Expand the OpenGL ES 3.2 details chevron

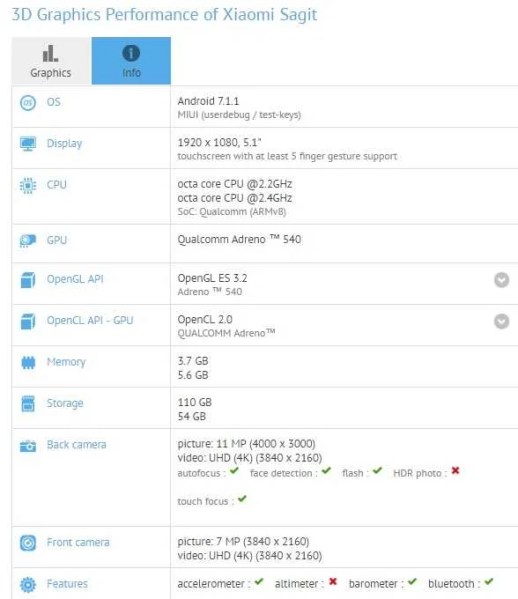click(501, 280)
